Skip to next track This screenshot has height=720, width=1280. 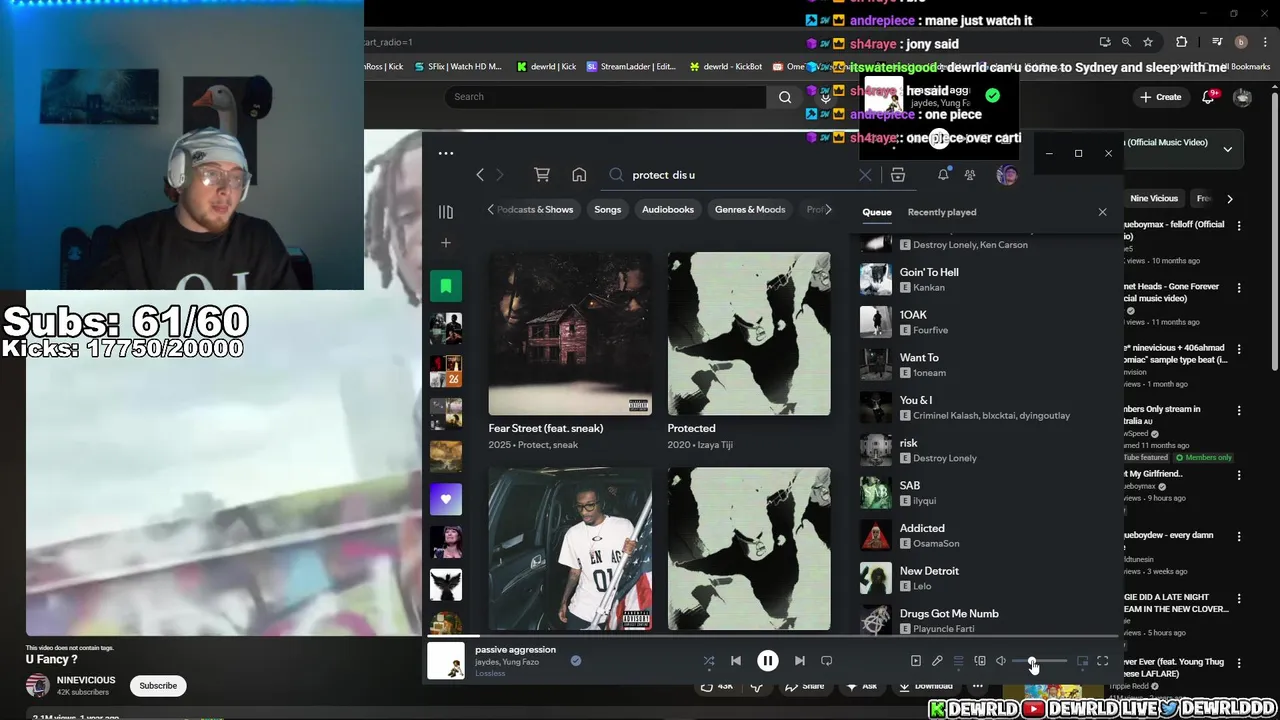point(799,661)
